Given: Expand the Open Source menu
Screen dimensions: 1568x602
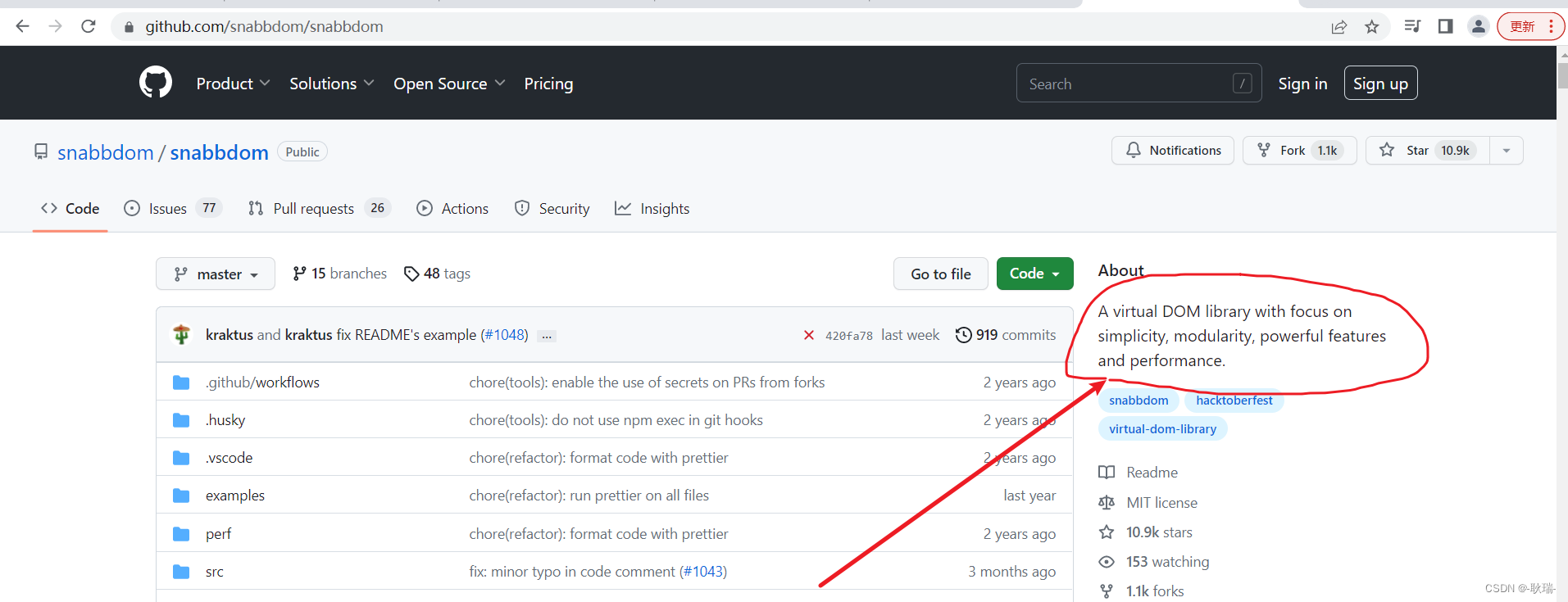Looking at the screenshot, I should point(449,84).
